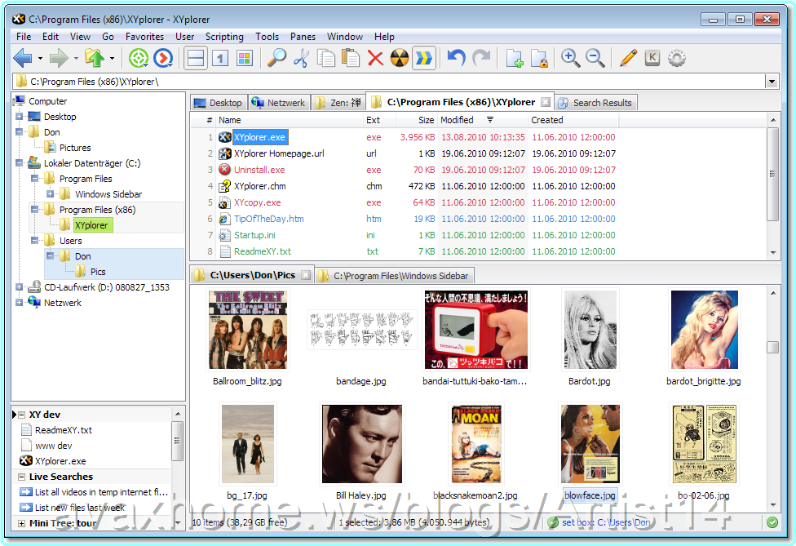Click the green Hotlist target icon
The width and height of the screenshot is (796, 546).
138,58
